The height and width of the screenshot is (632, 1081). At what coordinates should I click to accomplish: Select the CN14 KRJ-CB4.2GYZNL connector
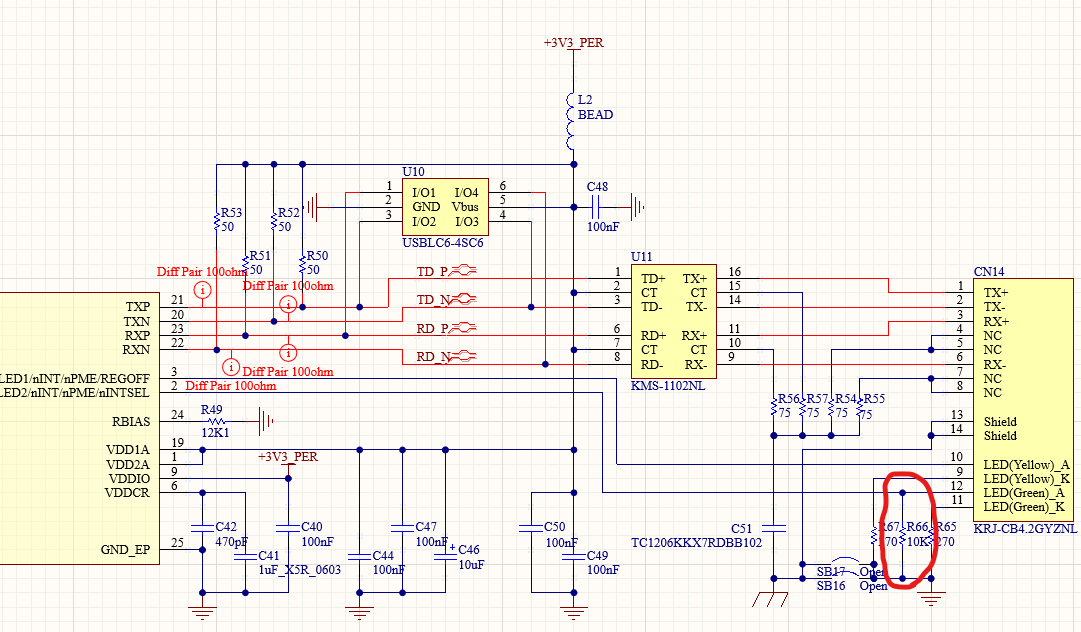point(1025,400)
